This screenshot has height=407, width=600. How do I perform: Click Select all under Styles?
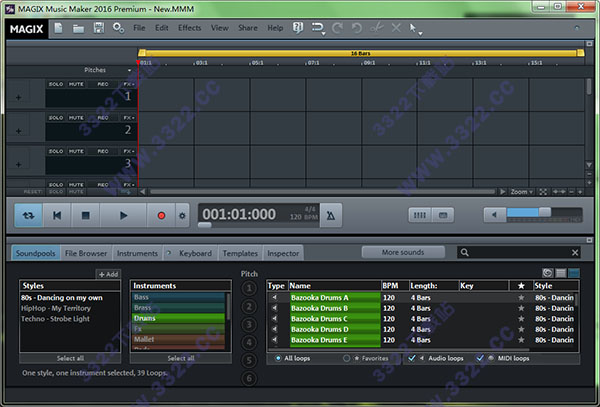[70, 358]
